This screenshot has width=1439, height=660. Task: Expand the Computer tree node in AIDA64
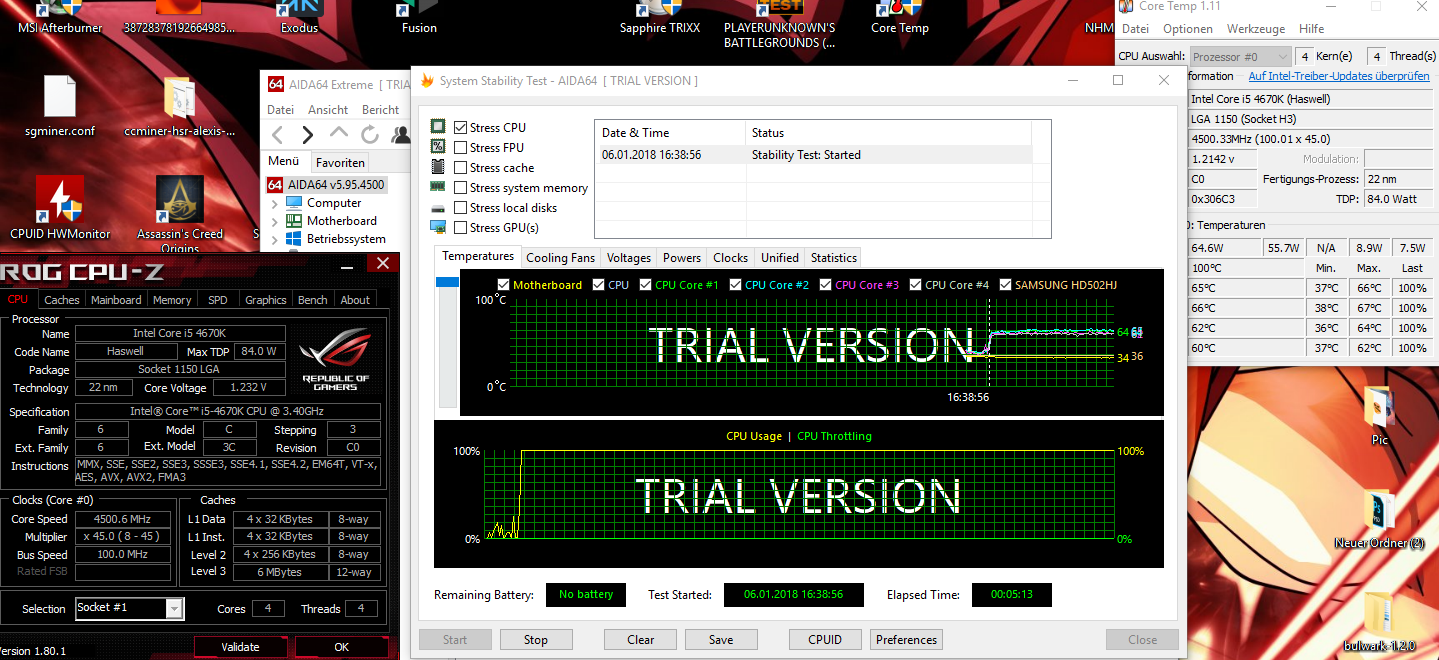pyautogui.click(x=275, y=203)
